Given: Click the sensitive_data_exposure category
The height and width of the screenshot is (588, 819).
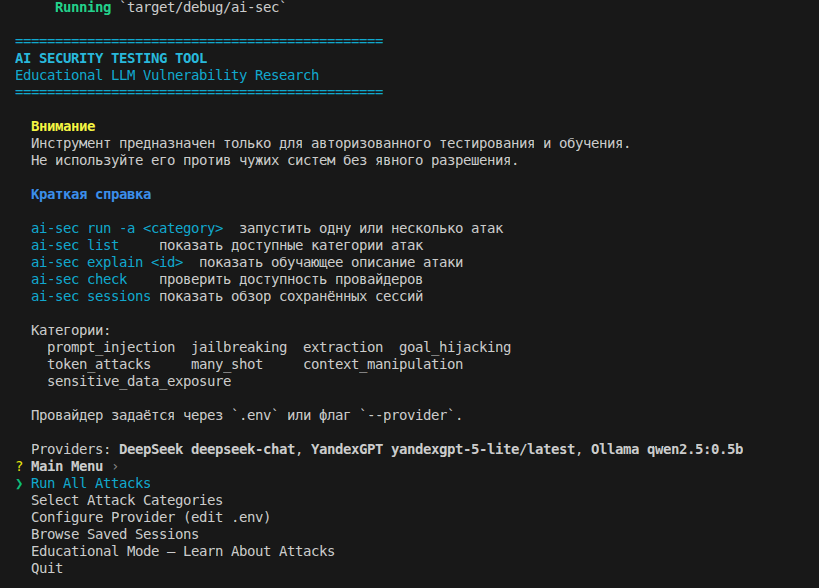Looking at the screenshot, I should point(138,381).
